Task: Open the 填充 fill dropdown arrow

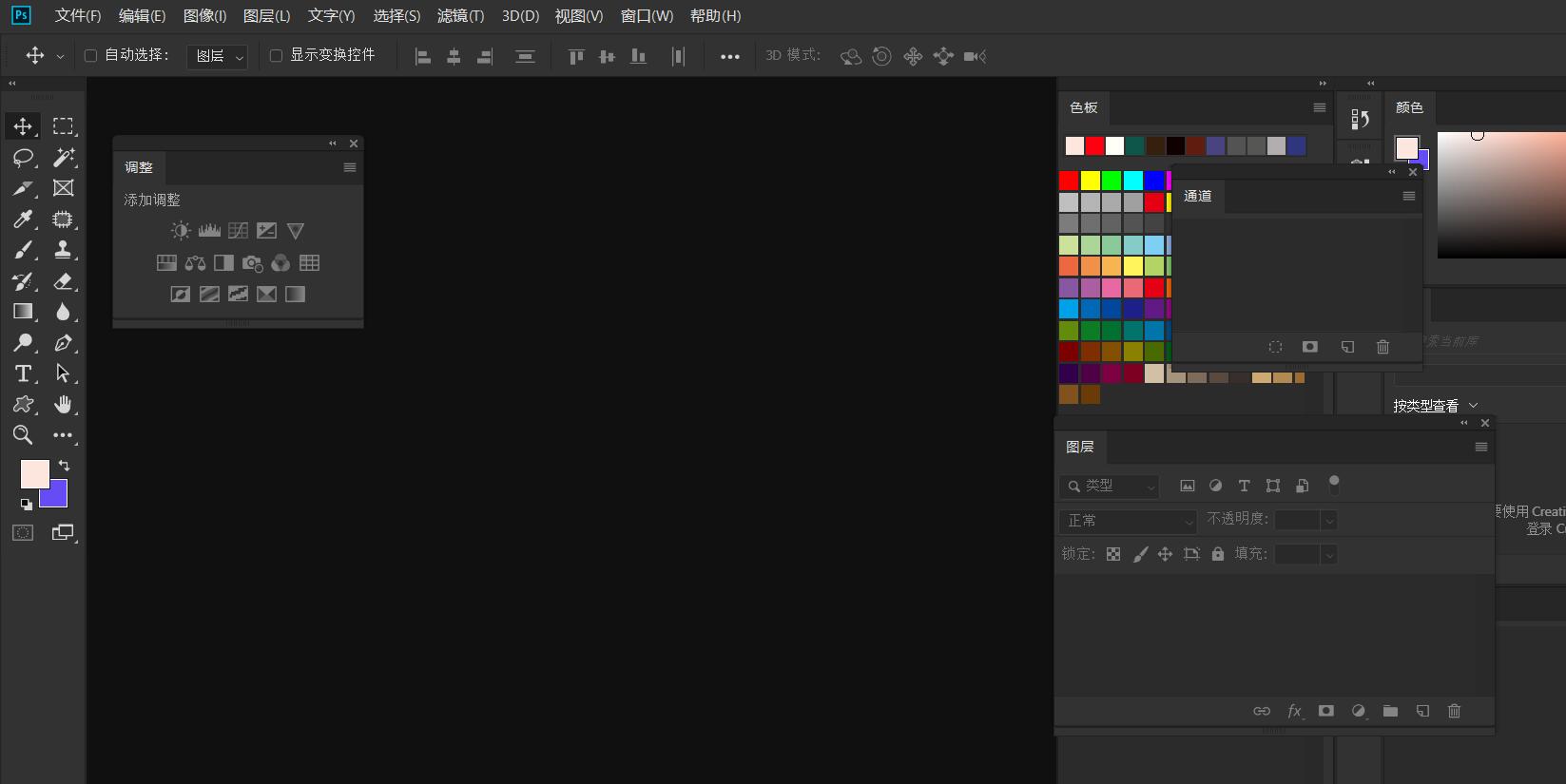Action: [1329, 554]
